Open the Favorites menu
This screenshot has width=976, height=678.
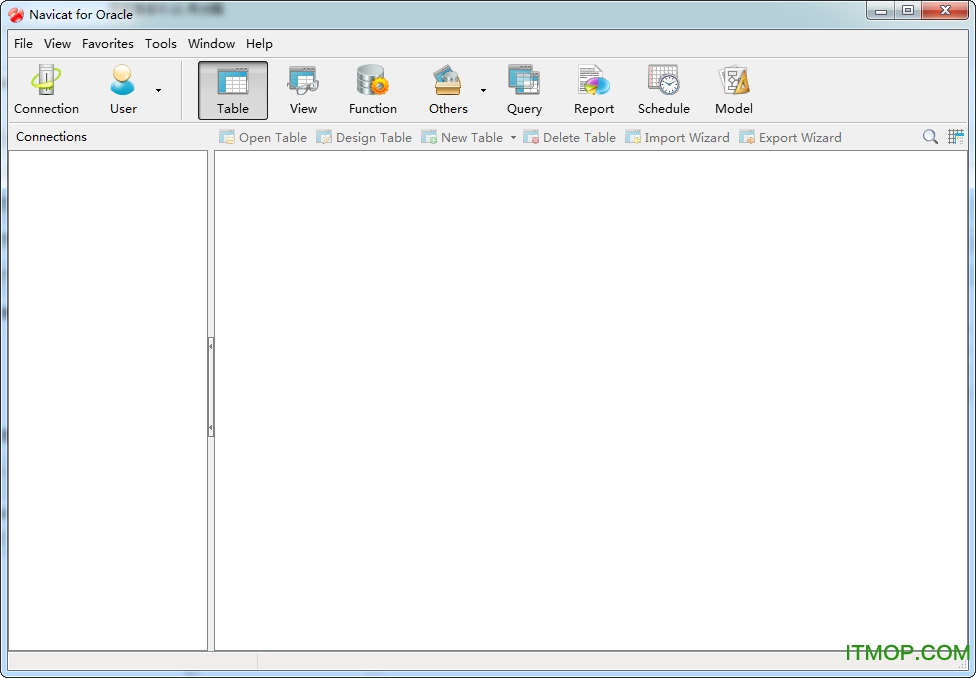pyautogui.click(x=108, y=44)
